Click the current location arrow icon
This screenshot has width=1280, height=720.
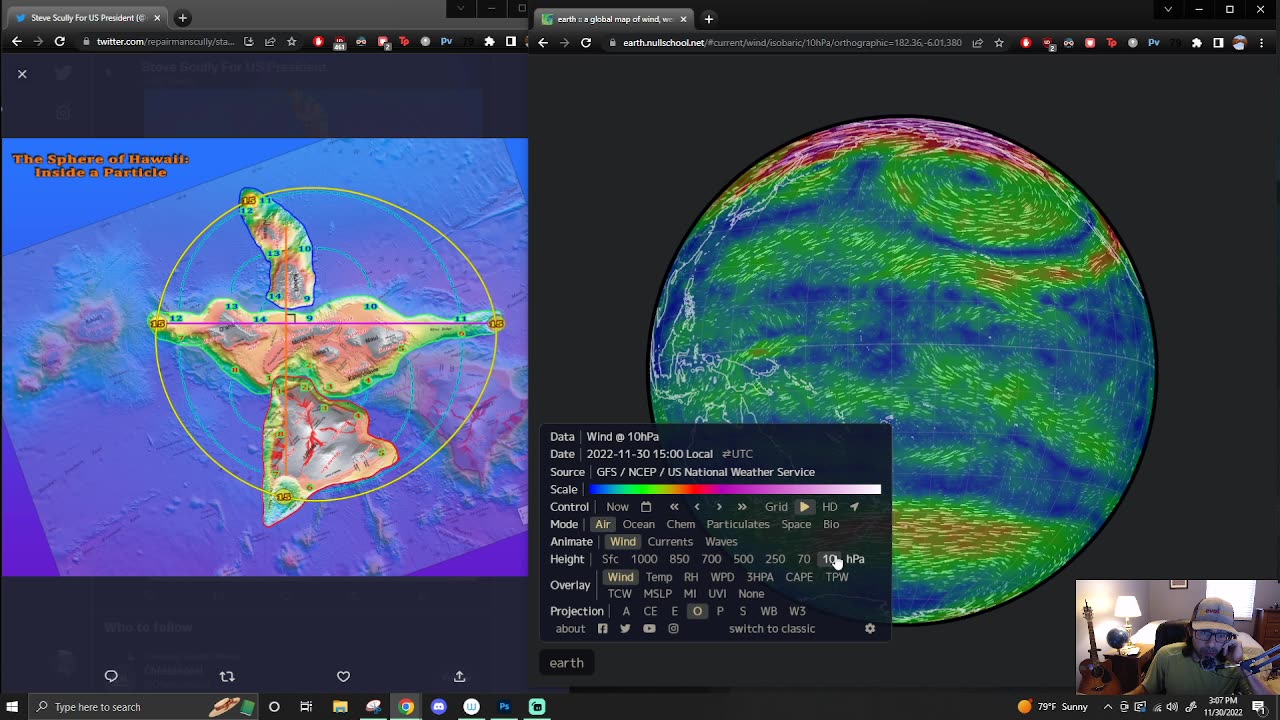(854, 507)
